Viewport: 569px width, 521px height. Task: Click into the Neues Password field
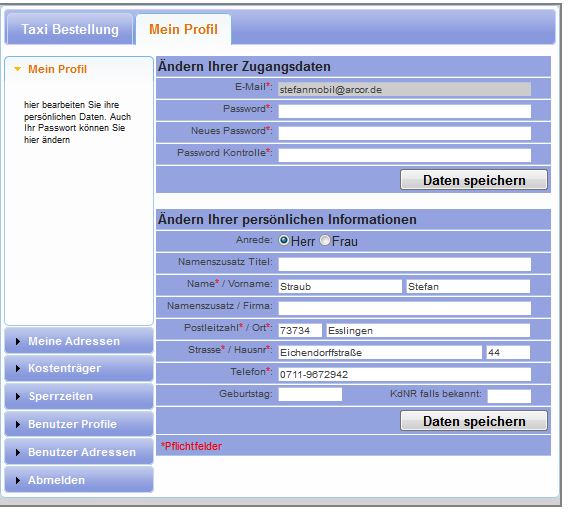[x=405, y=133]
